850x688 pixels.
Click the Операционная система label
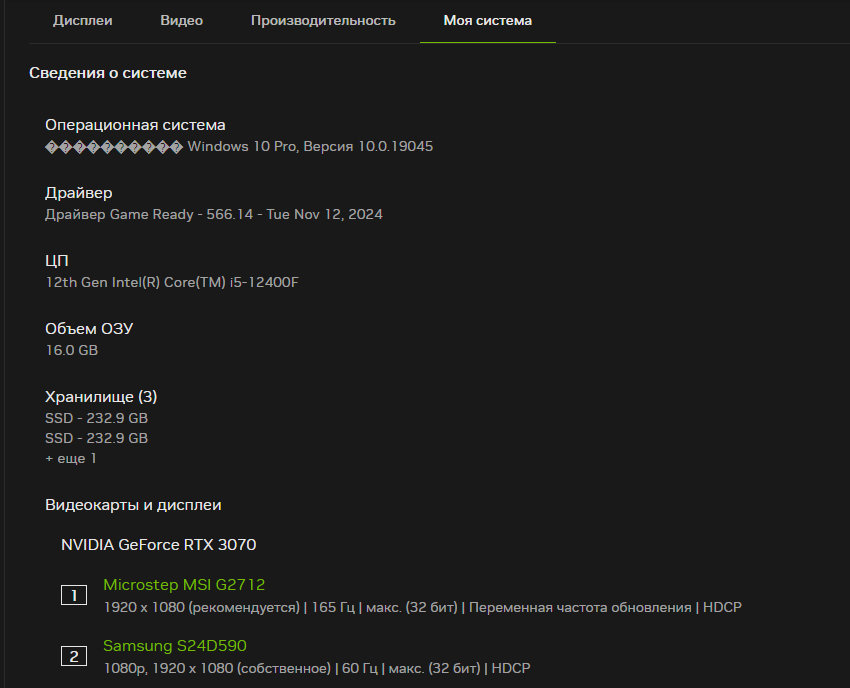(x=135, y=125)
